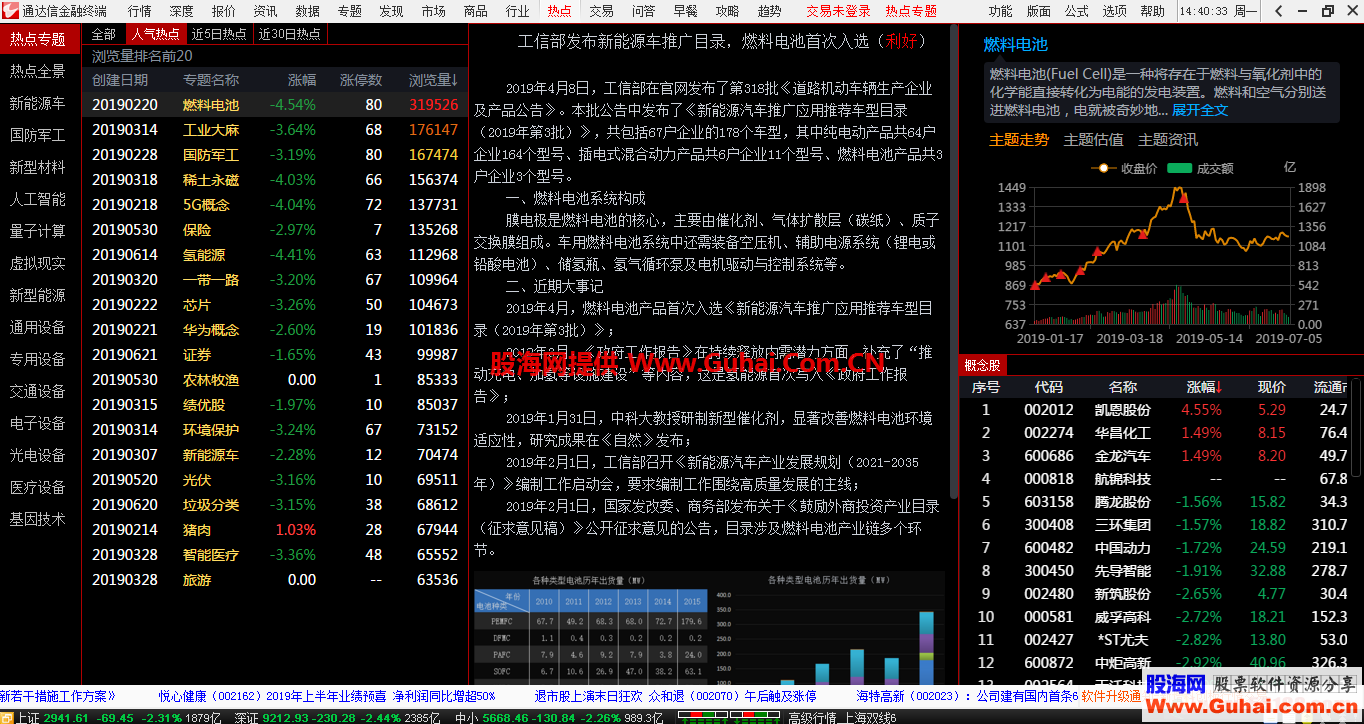The image size is (1364, 724).
Task: Open the 报价 menu
Action: (x=224, y=11)
